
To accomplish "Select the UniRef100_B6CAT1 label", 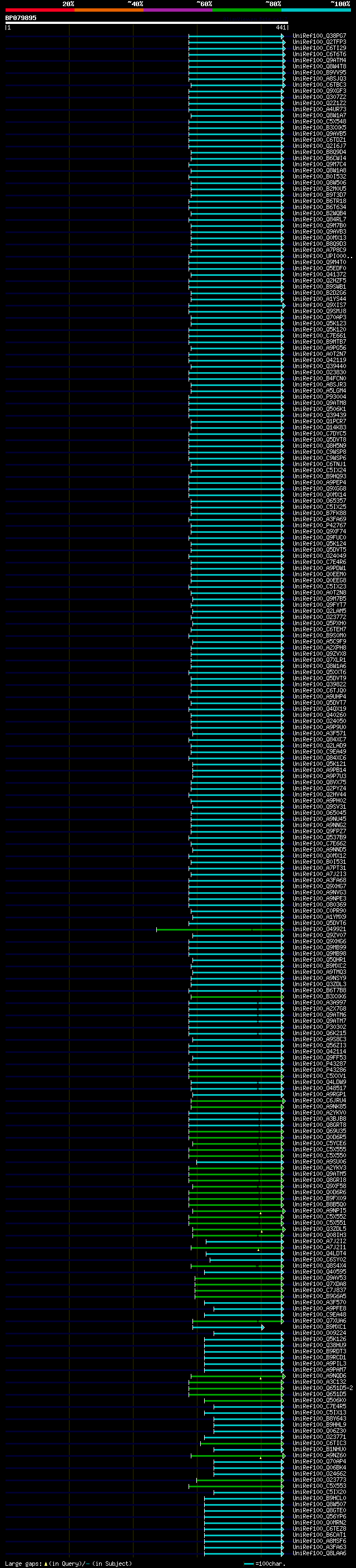I will click(x=319, y=1535).
